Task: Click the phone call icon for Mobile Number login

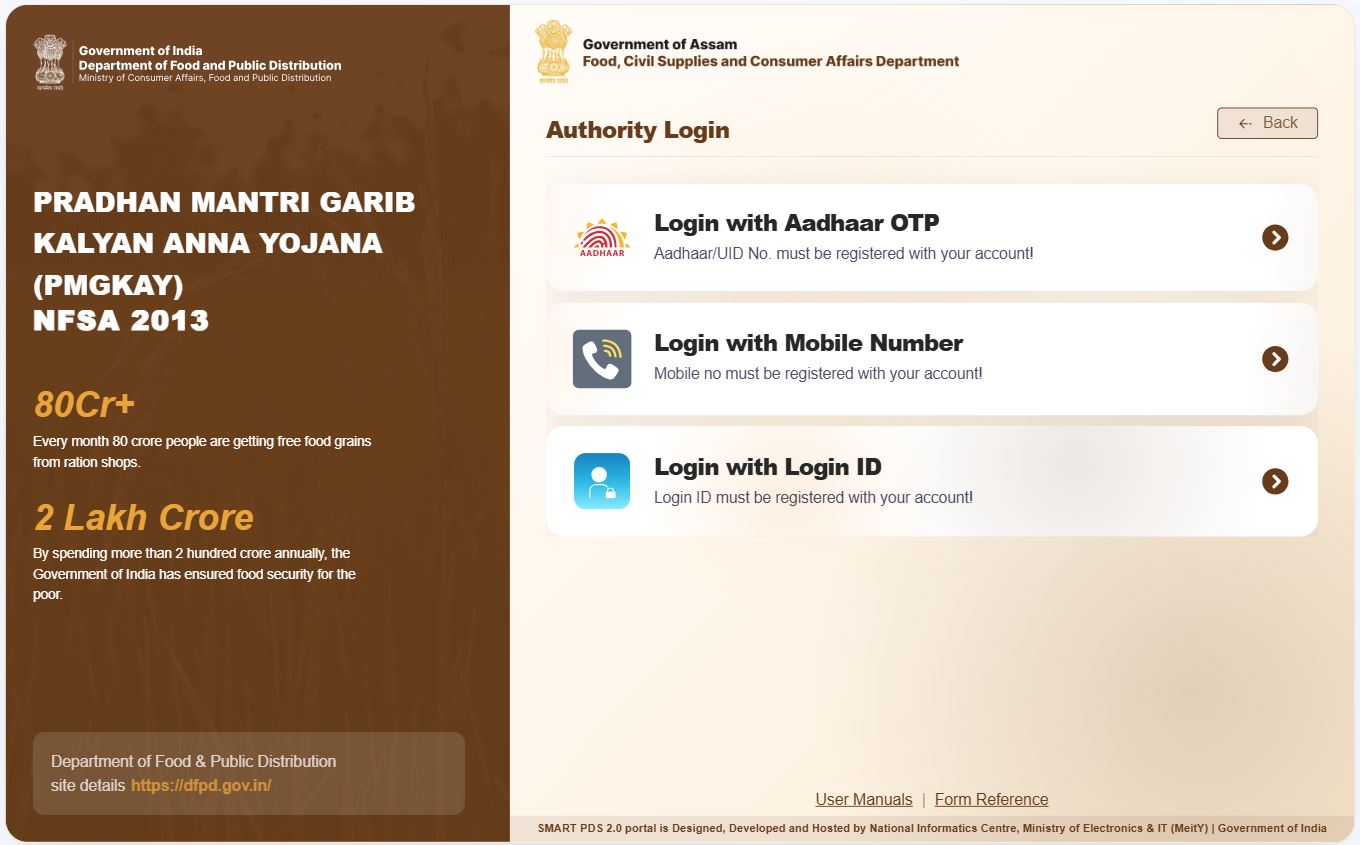Action: 602,359
